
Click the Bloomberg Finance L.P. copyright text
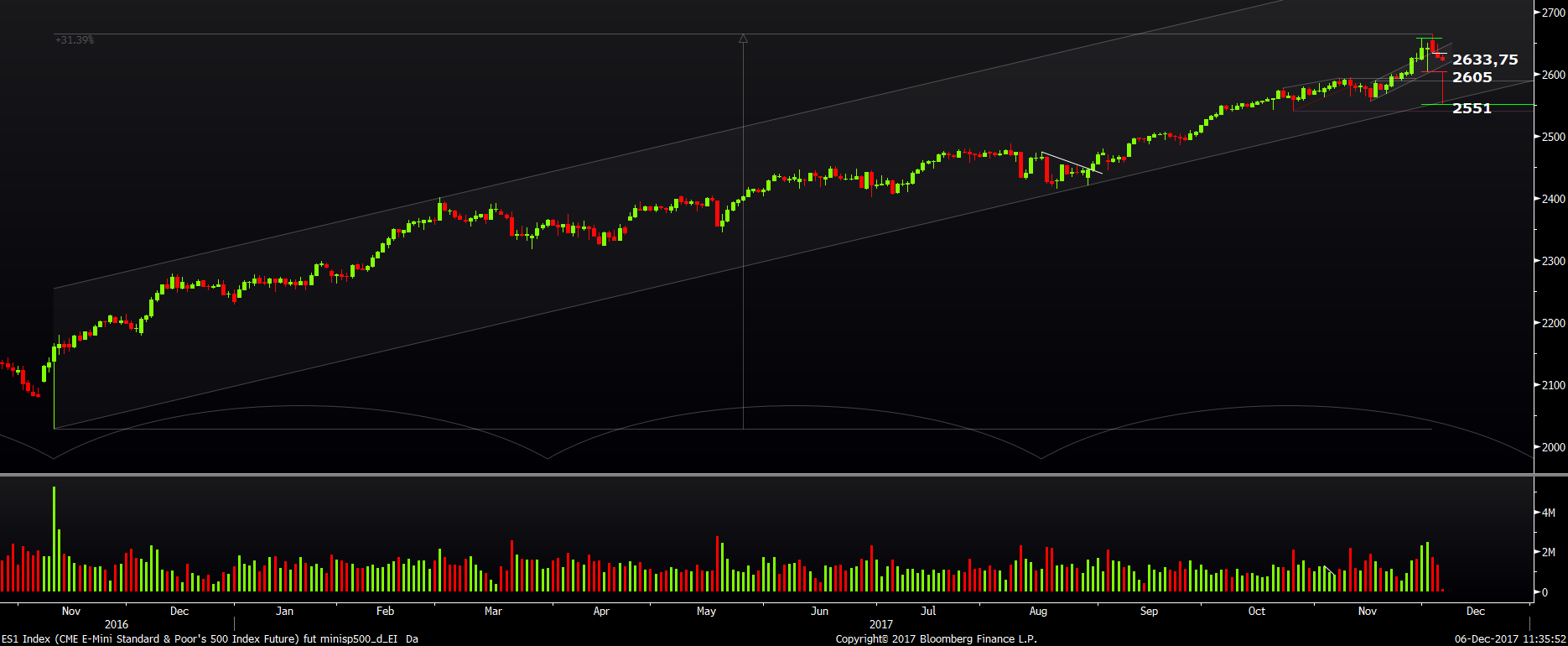(x=936, y=639)
